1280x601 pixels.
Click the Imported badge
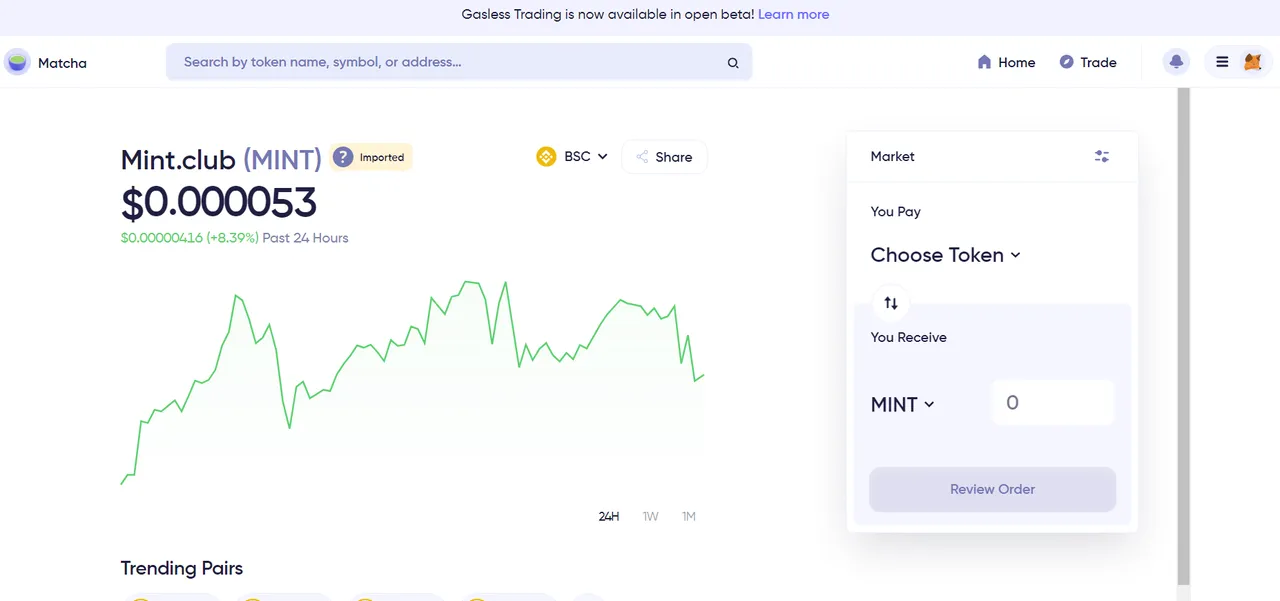click(371, 157)
